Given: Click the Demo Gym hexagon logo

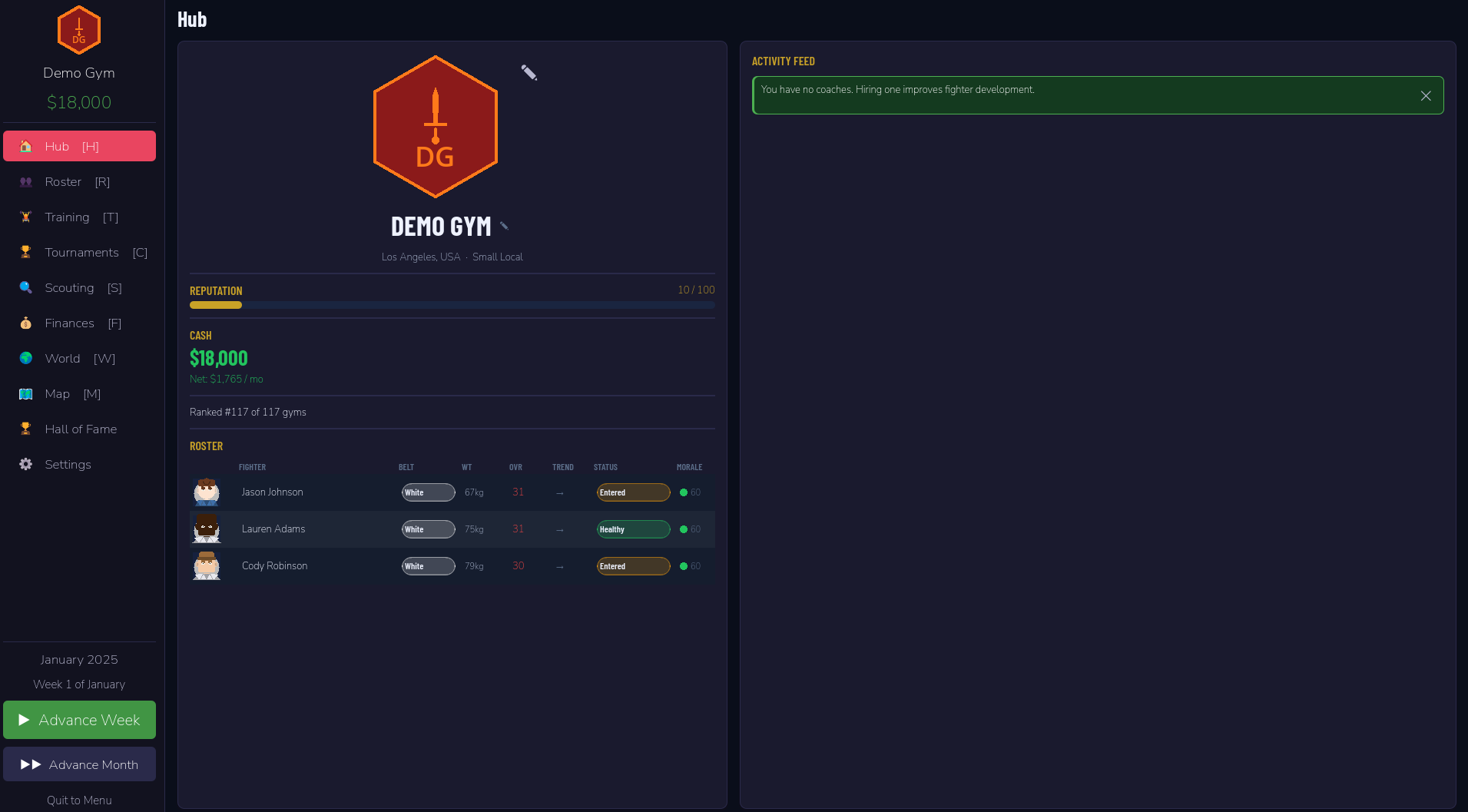Looking at the screenshot, I should click(x=436, y=127).
